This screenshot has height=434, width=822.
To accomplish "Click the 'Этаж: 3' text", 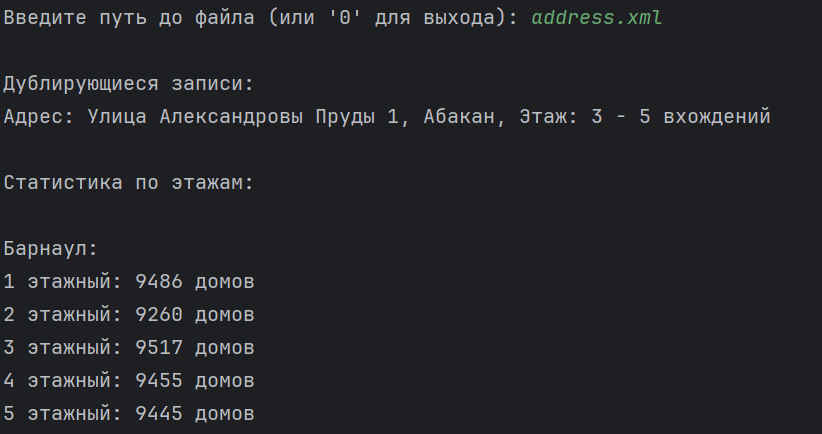I will [x=561, y=116].
